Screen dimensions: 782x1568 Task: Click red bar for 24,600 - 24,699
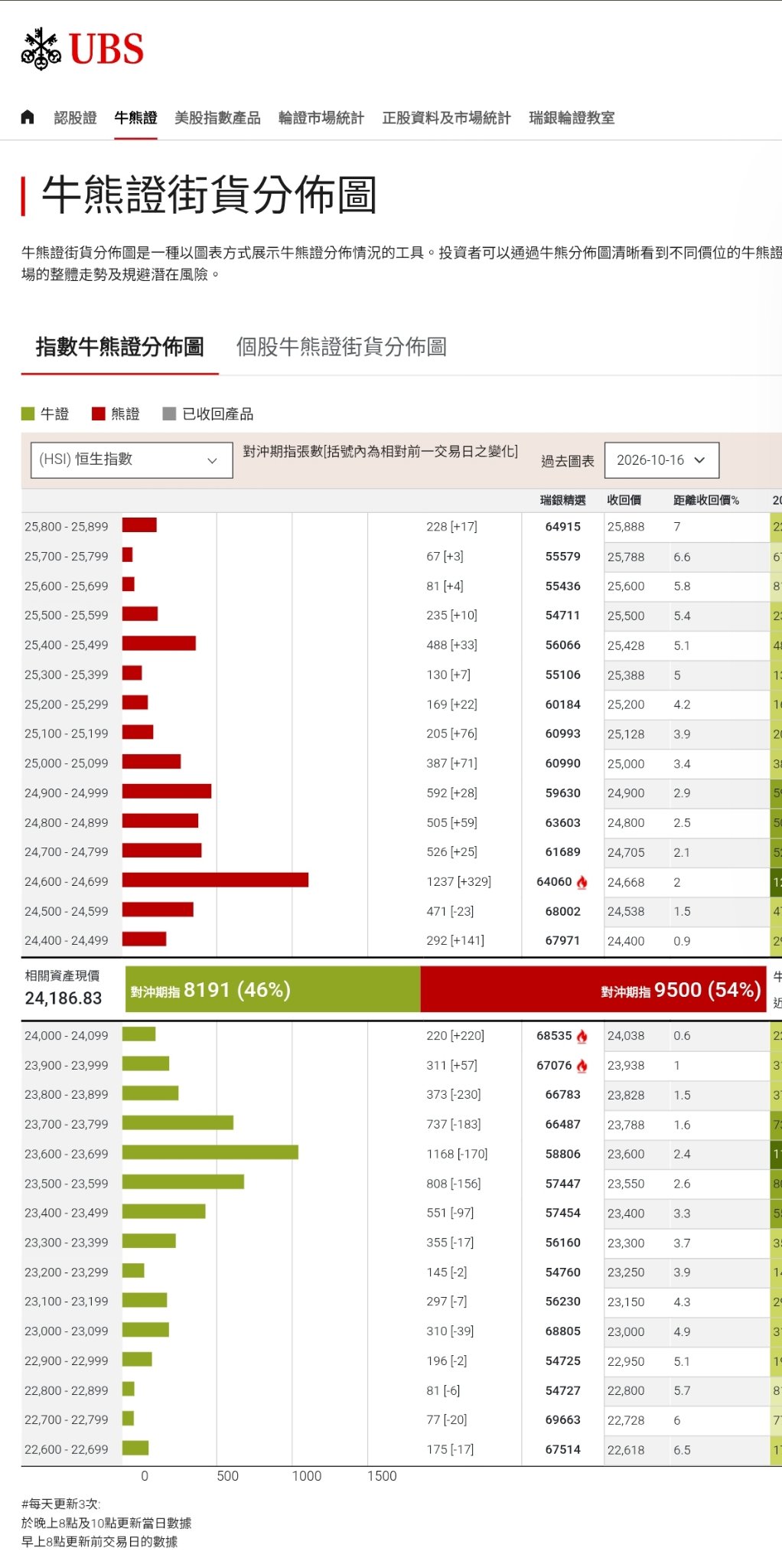click(215, 880)
